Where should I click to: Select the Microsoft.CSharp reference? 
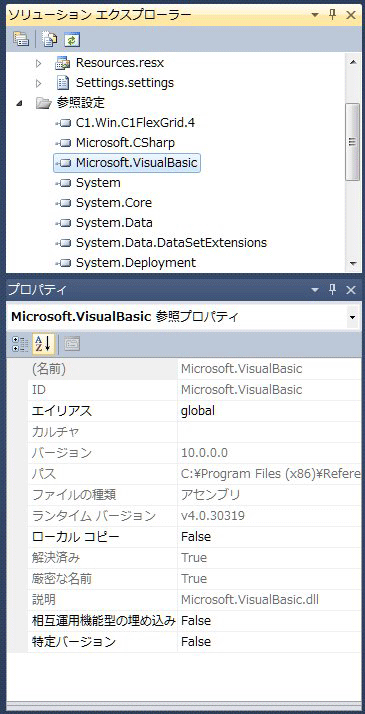125,143
